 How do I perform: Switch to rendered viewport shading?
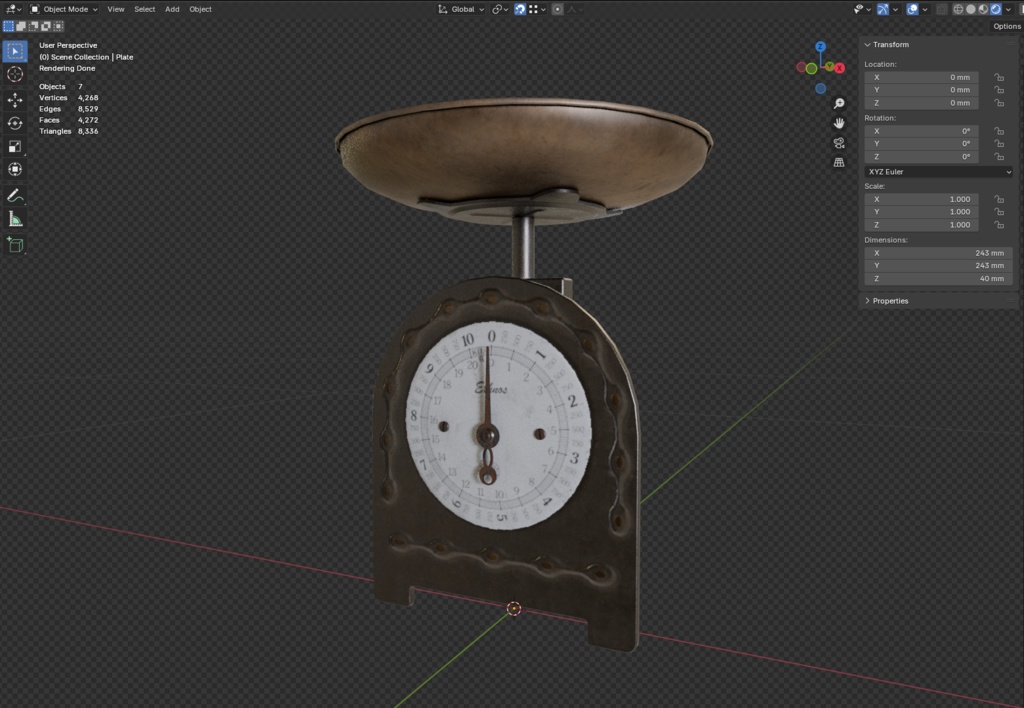point(996,9)
